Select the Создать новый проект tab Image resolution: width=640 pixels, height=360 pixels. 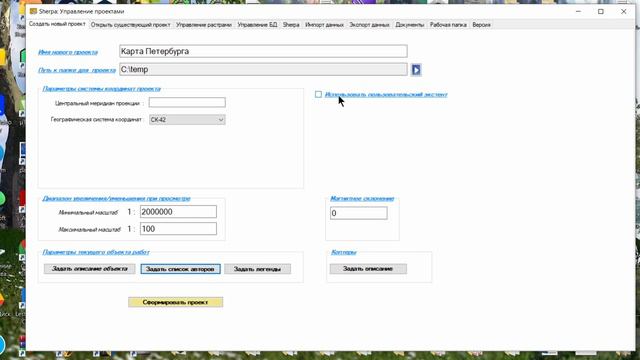coord(57,24)
